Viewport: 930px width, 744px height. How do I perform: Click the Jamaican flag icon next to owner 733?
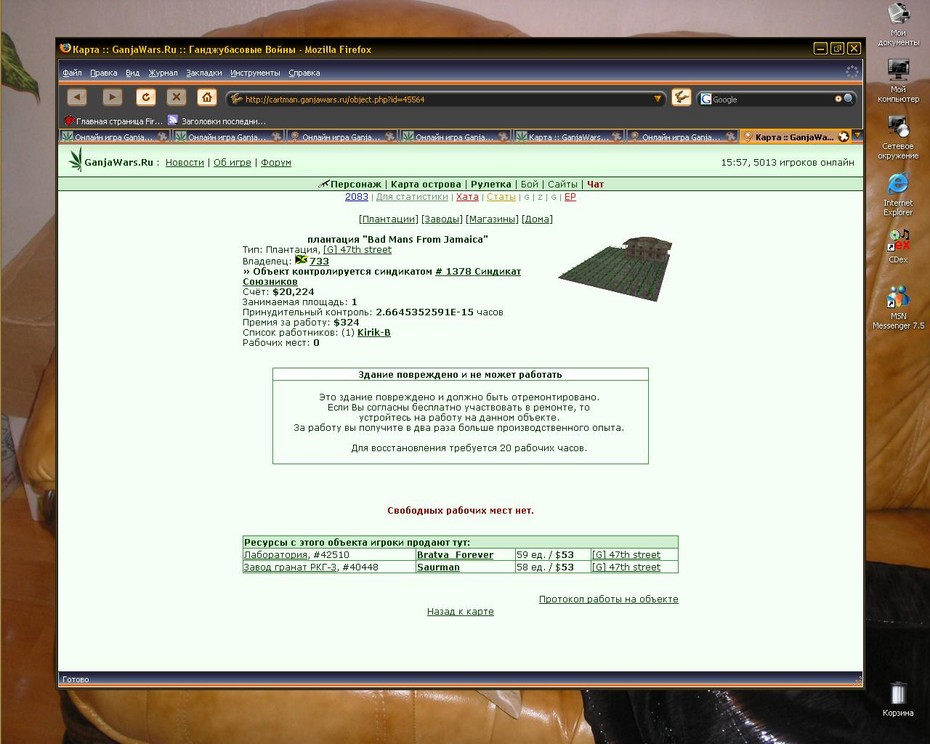pyautogui.click(x=301, y=260)
